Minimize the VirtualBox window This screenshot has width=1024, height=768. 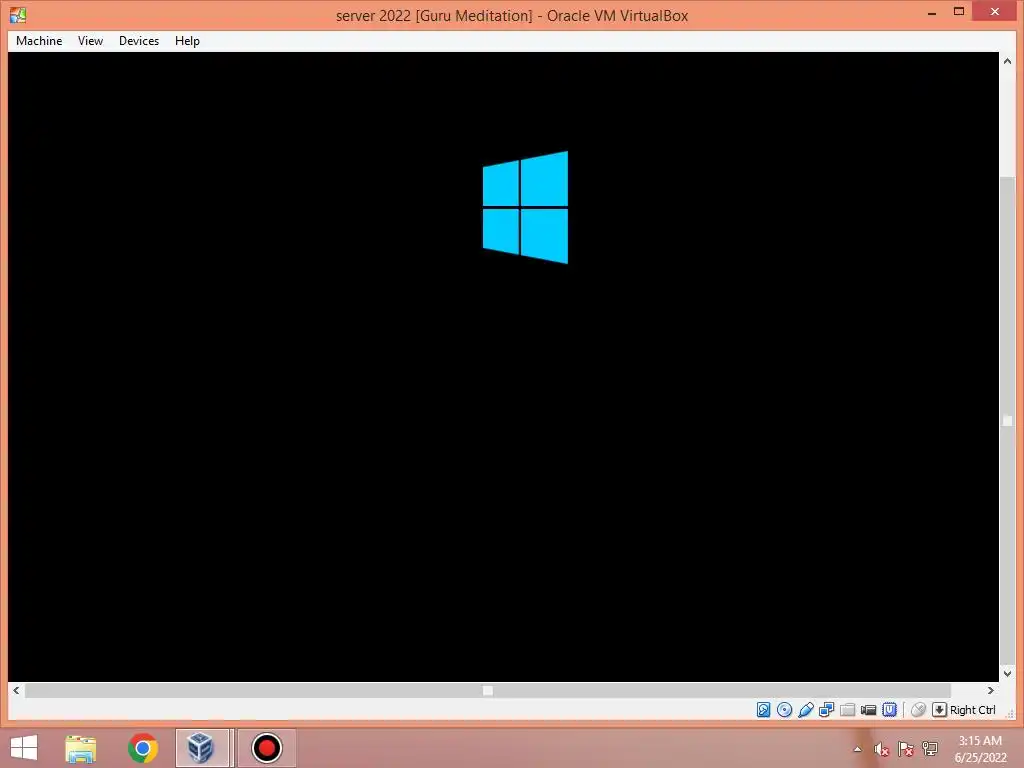pos(932,13)
